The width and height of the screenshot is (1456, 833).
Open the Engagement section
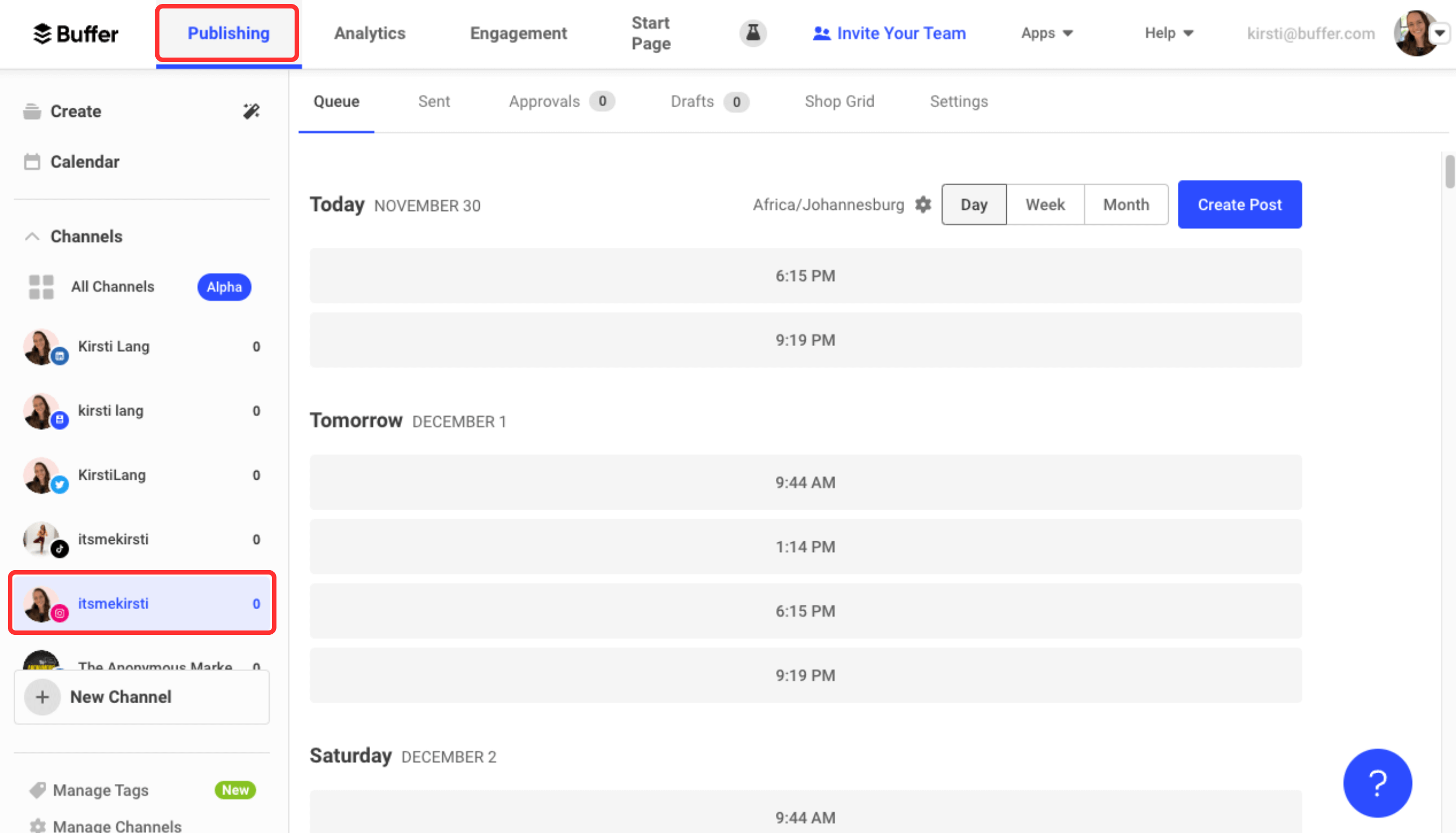pos(517,33)
